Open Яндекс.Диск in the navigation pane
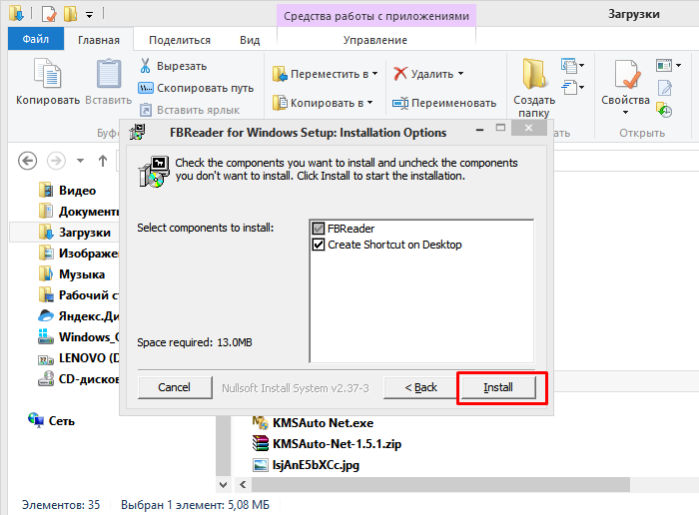Viewport: 699px width, 515px height. [x=78, y=316]
